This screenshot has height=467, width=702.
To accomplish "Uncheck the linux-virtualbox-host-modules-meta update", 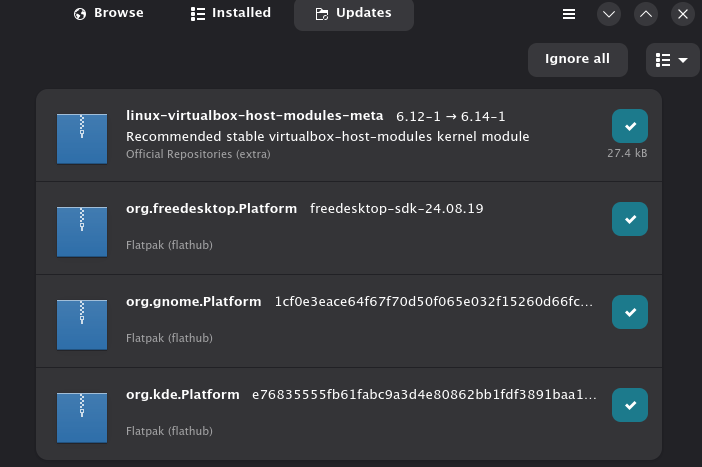I will click(x=629, y=126).
